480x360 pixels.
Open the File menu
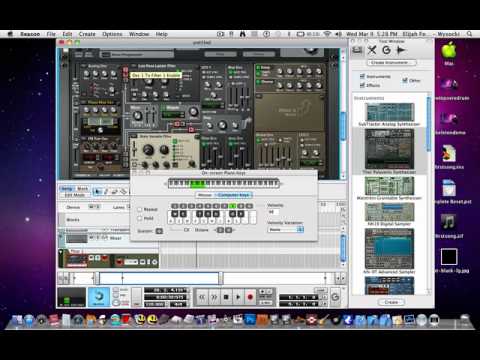click(x=51, y=34)
